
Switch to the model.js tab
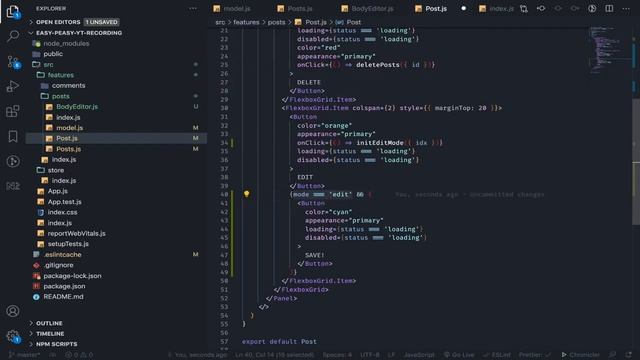[237, 9]
